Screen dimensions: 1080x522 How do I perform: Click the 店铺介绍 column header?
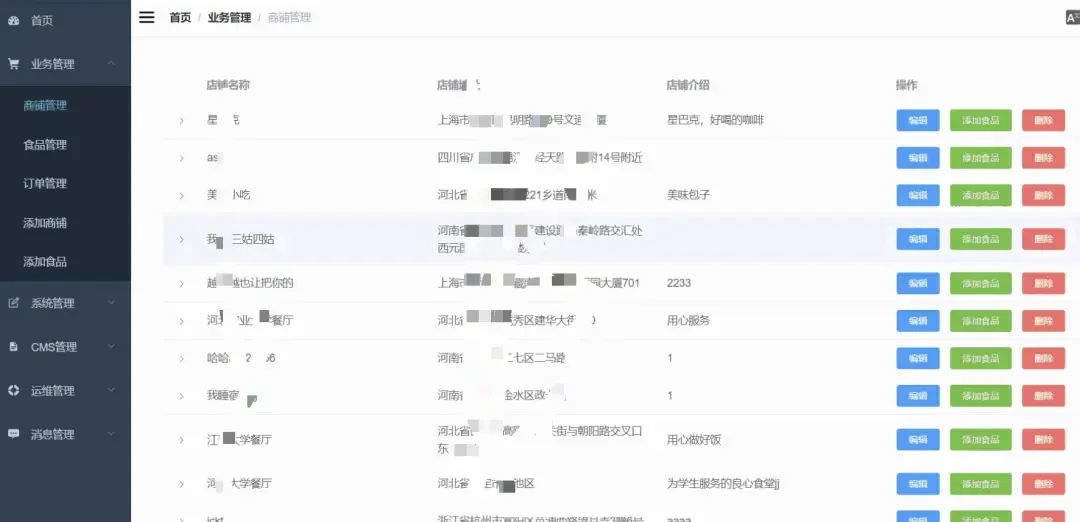687,85
